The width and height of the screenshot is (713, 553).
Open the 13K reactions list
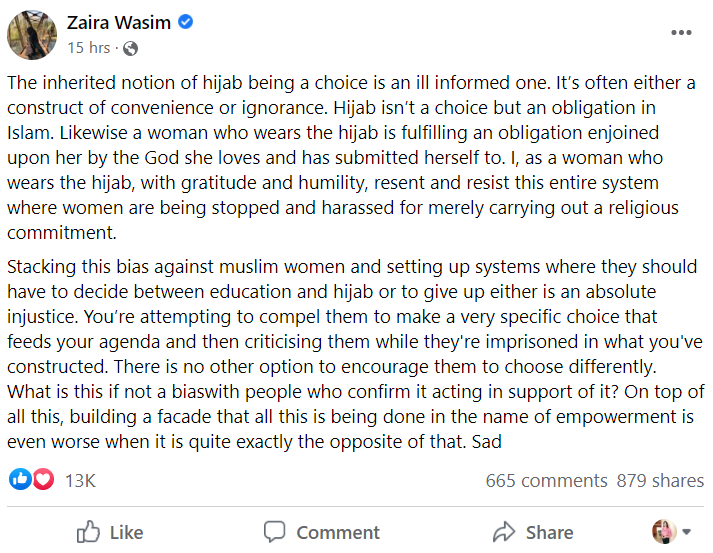coord(80,481)
